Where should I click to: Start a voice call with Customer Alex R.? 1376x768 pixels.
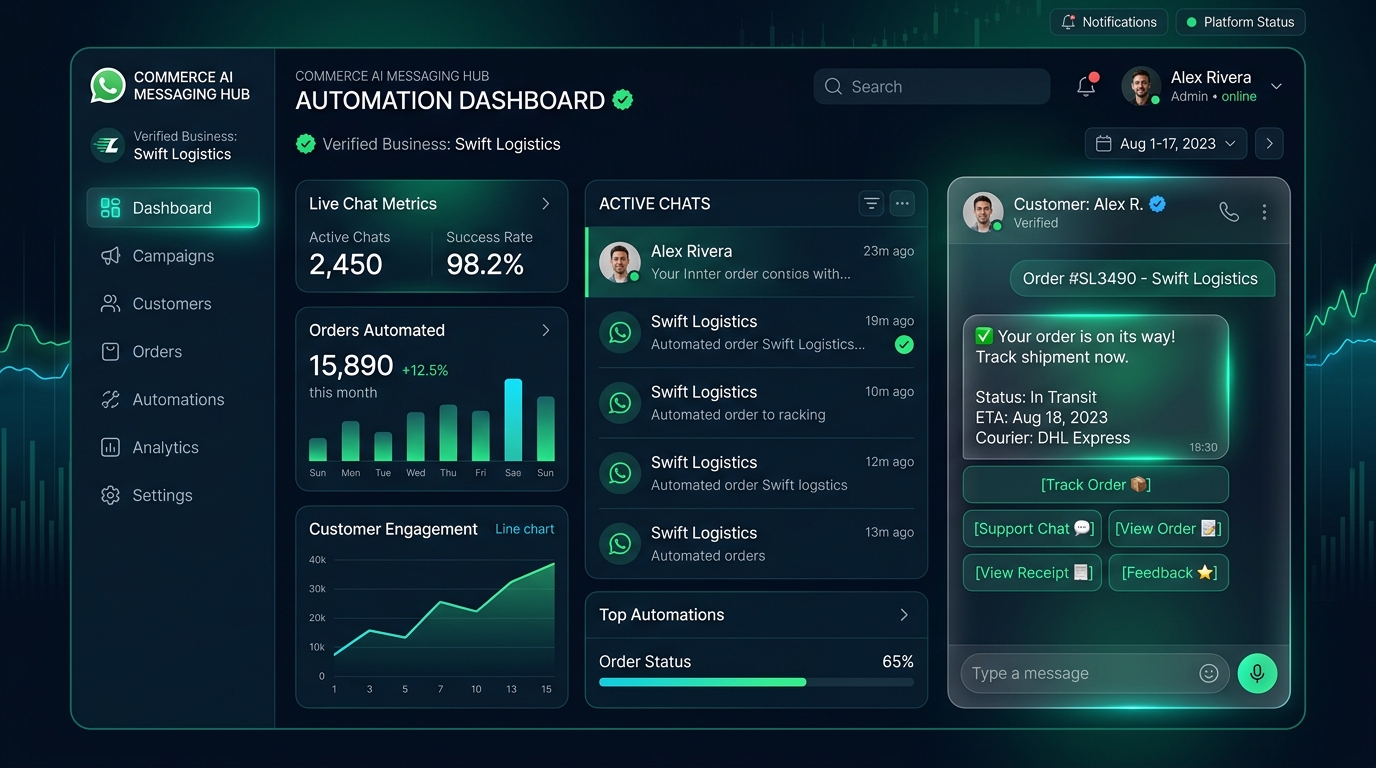click(1229, 212)
